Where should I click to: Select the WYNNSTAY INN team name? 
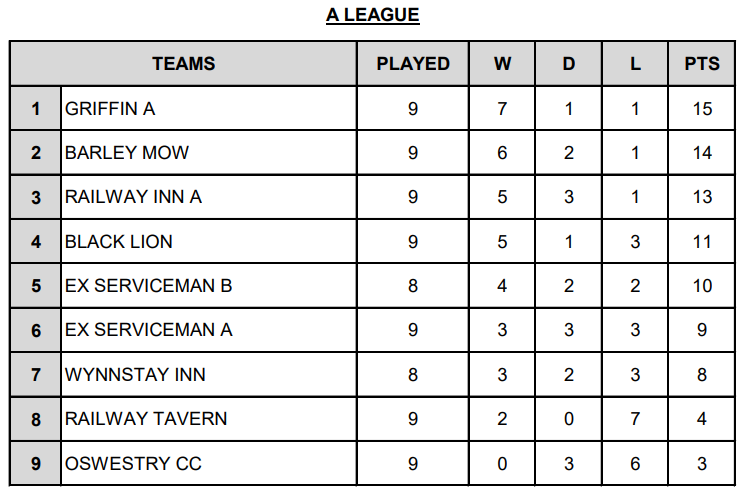point(135,374)
